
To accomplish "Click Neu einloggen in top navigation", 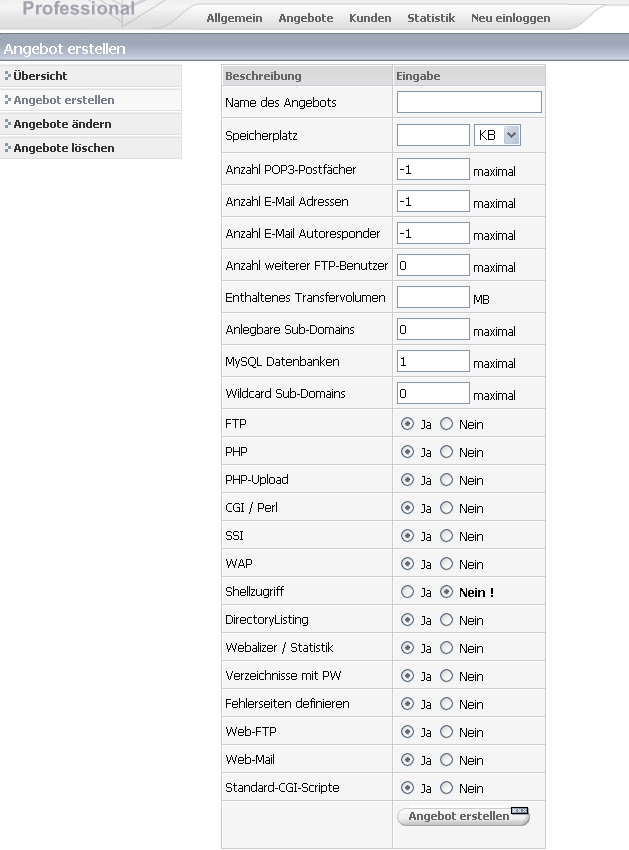I will click(x=510, y=18).
